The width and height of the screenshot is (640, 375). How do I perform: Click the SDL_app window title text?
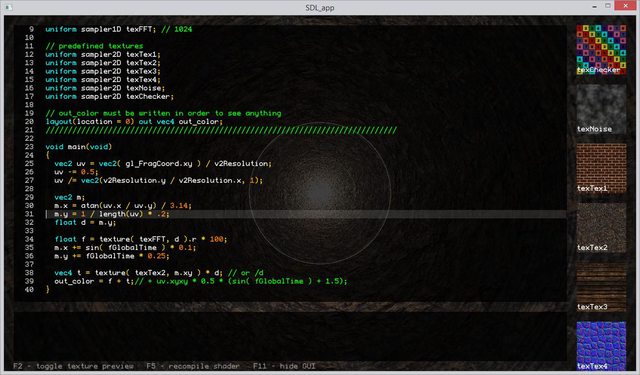pos(320,8)
